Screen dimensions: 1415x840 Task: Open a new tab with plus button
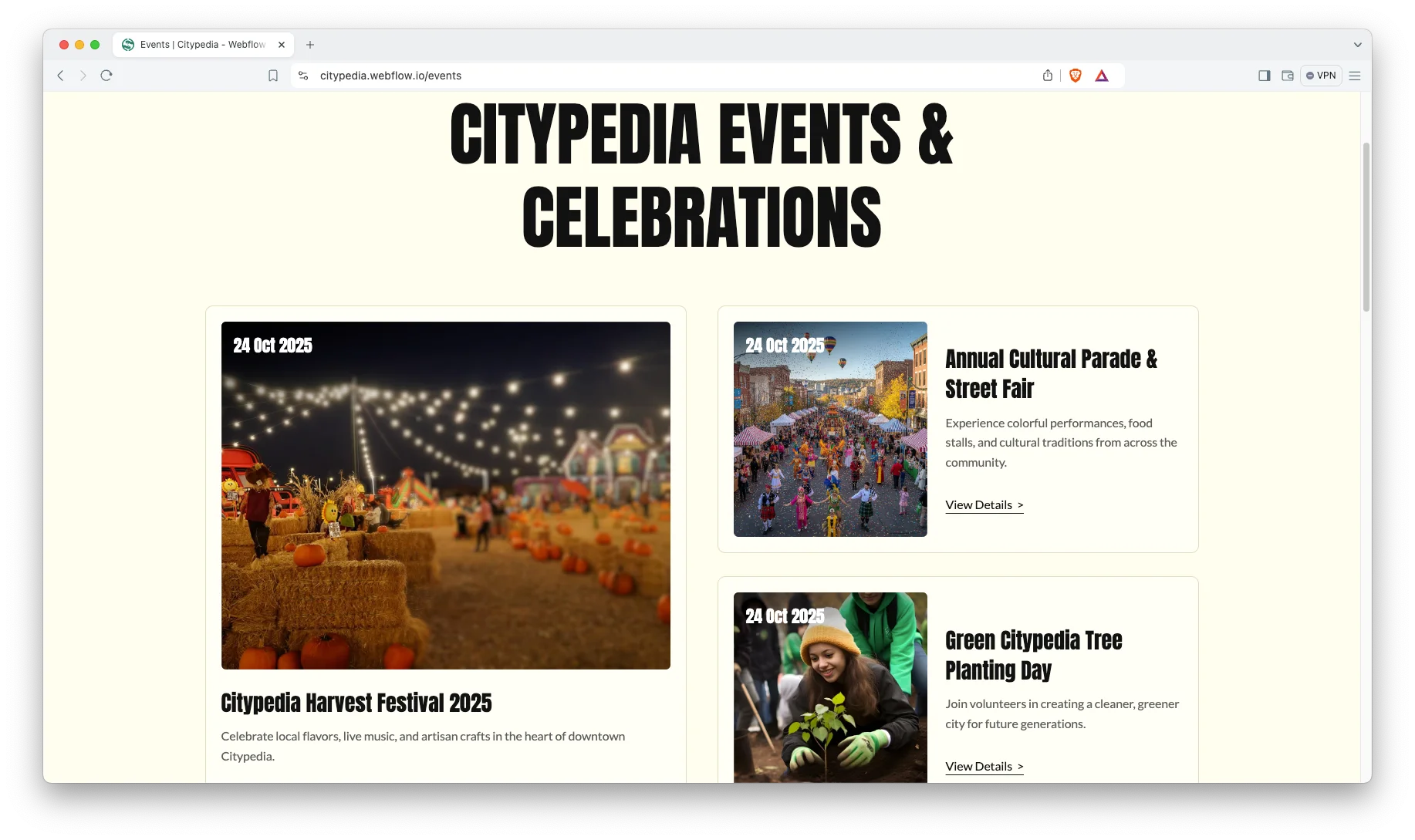pyautogui.click(x=310, y=45)
